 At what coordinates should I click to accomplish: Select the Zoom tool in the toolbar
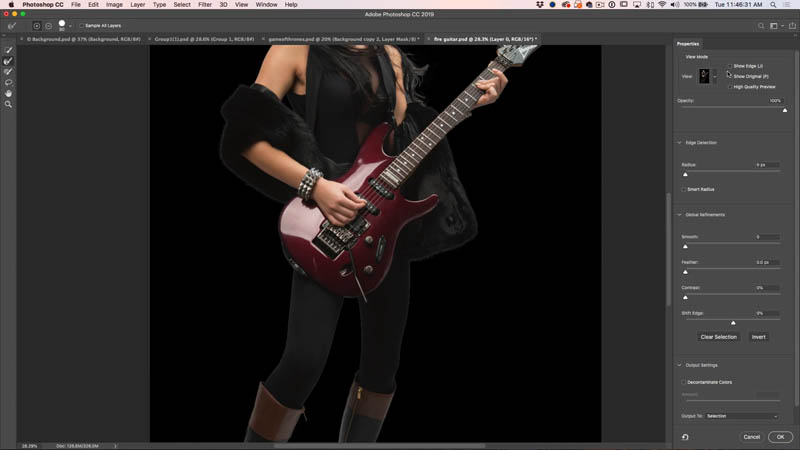coord(8,104)
